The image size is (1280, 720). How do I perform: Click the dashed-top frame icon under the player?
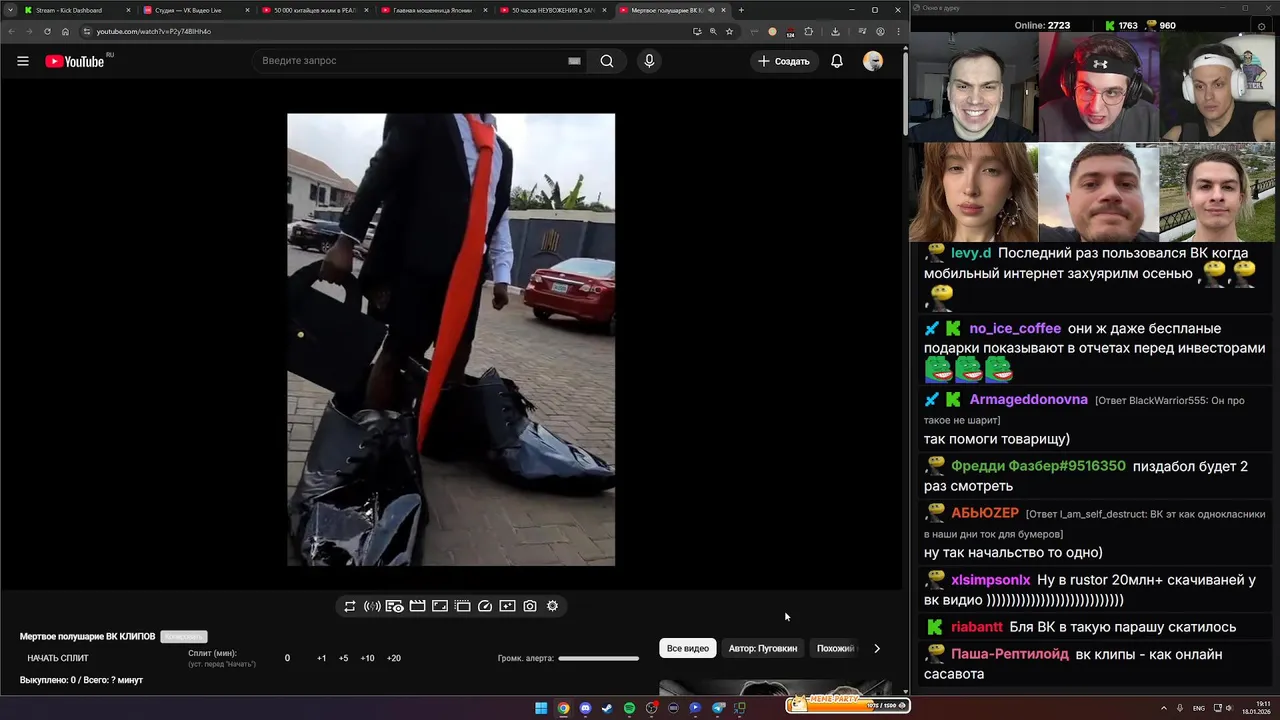[x=462, y=606]
